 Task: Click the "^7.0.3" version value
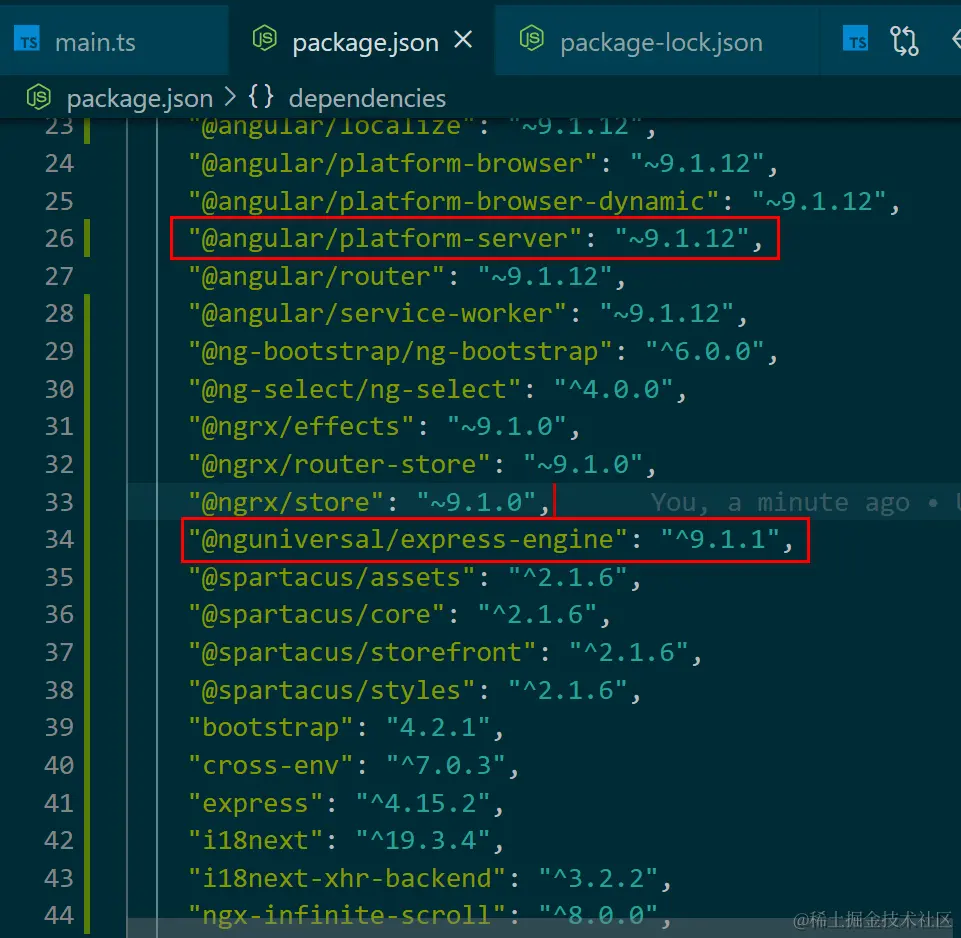point(446,765)
